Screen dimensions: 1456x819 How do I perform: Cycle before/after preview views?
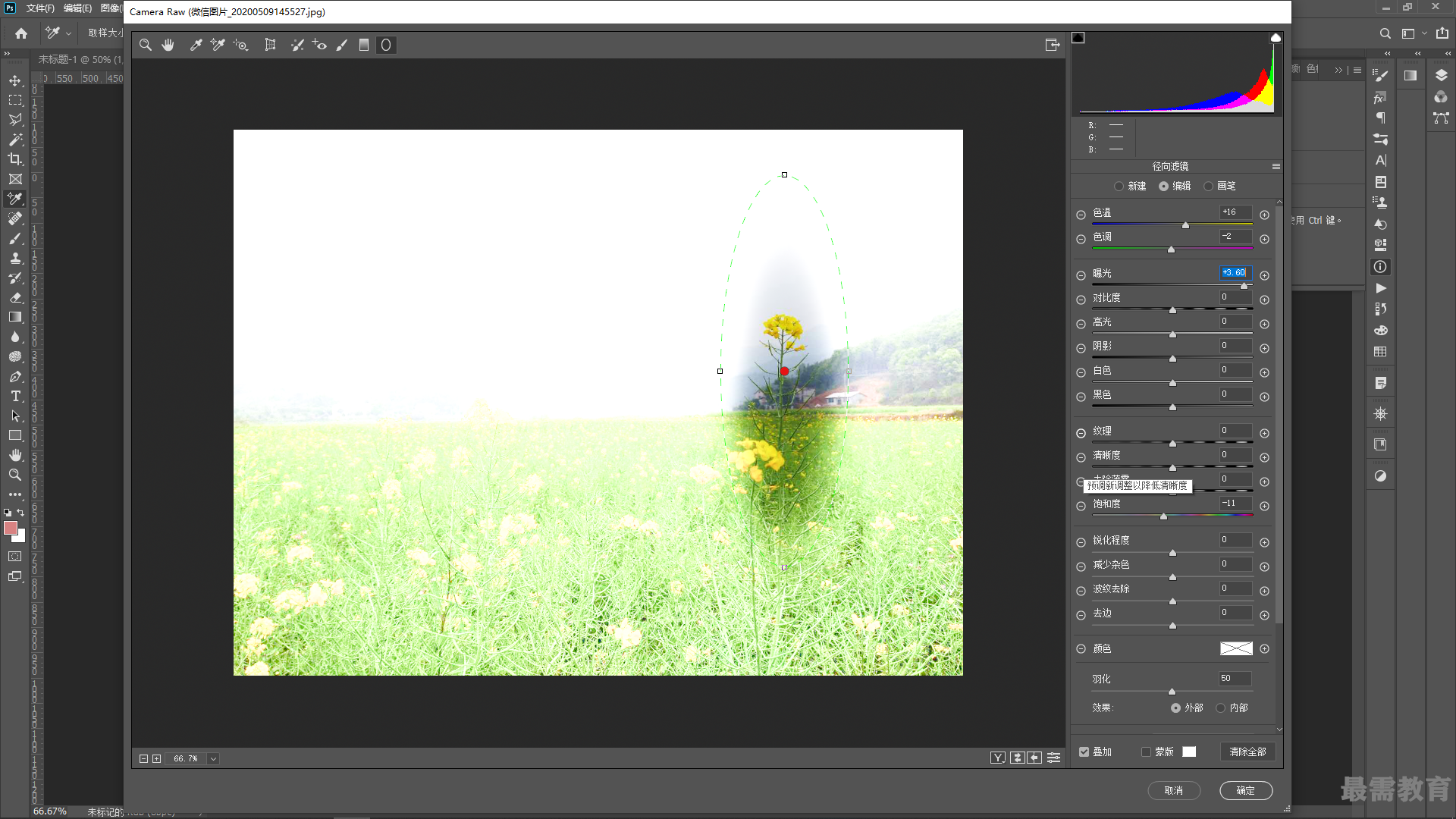click(x=998, y=758)
